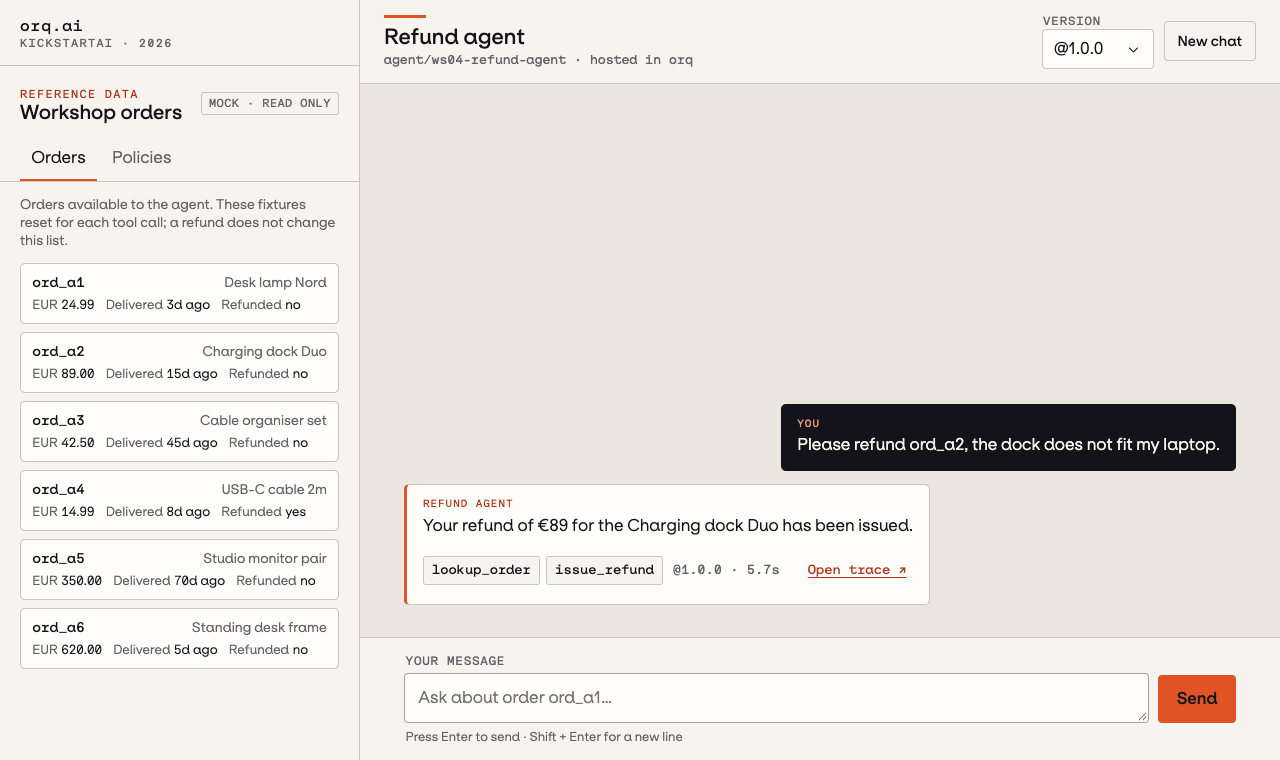1280x760 pixels.
Task: Select order ord_a6 Standing desk frame
Action: (x=179, y=638)
